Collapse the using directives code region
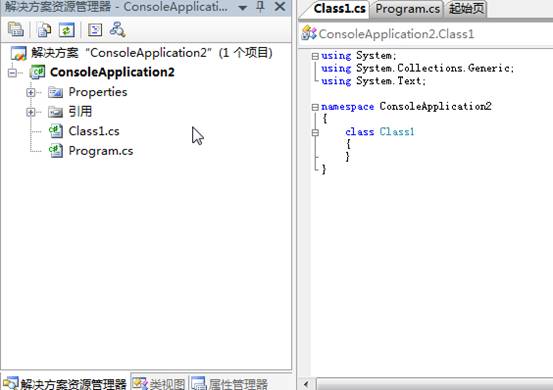This screenshot has height=390, width=553. click(x=315, y=56)
